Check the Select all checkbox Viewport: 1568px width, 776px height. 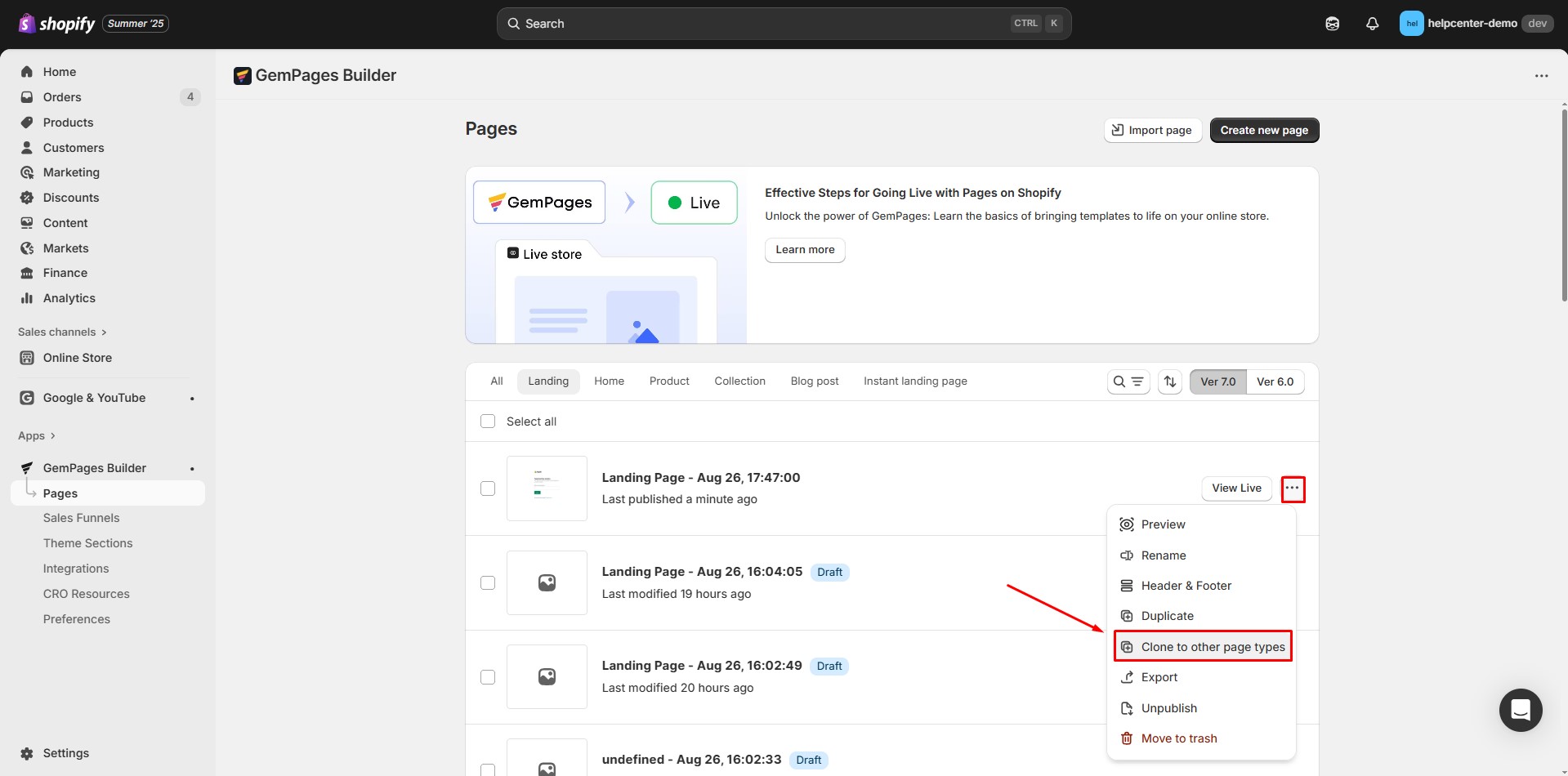coord(488,421)
